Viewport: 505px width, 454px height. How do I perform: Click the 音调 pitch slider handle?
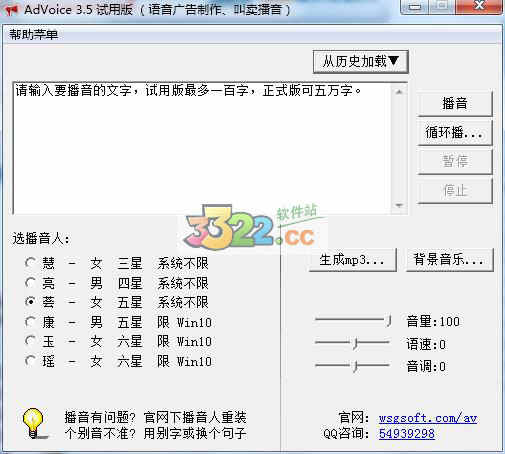coord(355,366)
